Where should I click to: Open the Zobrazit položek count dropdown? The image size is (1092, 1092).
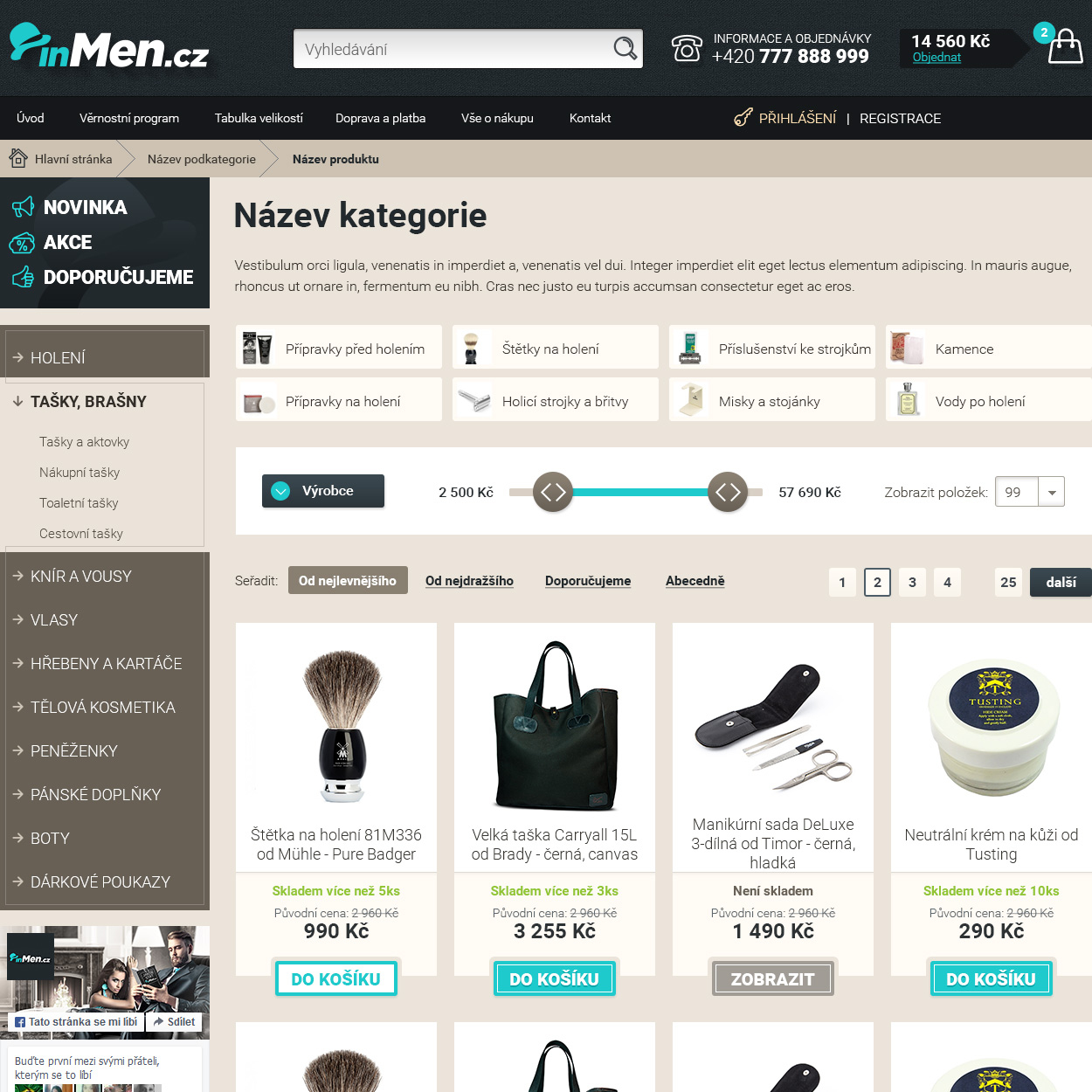point(1030,492)
